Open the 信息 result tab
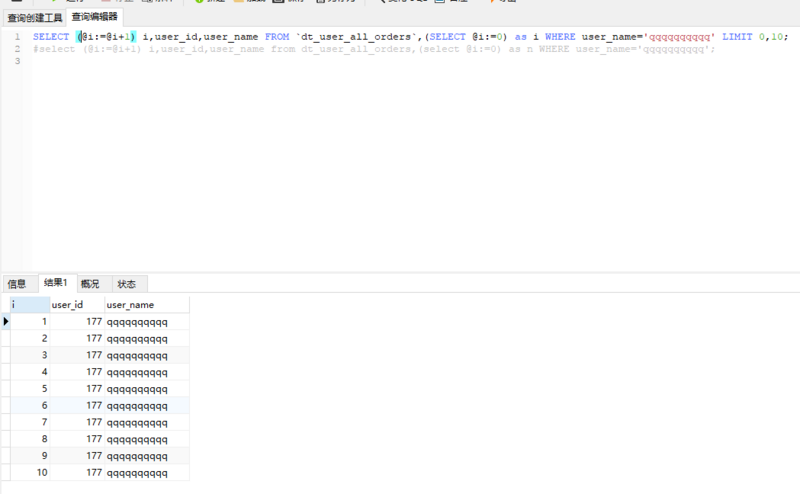Viewport: 800px width, 494px height. coord(17,284)
